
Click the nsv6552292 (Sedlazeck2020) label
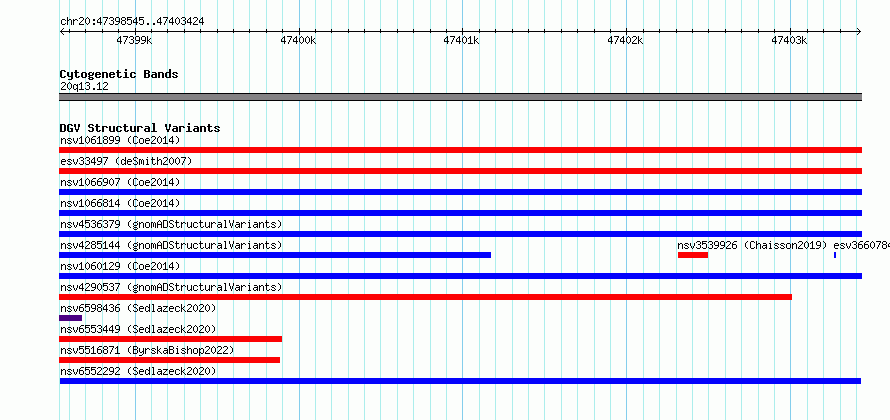(138, 371)
